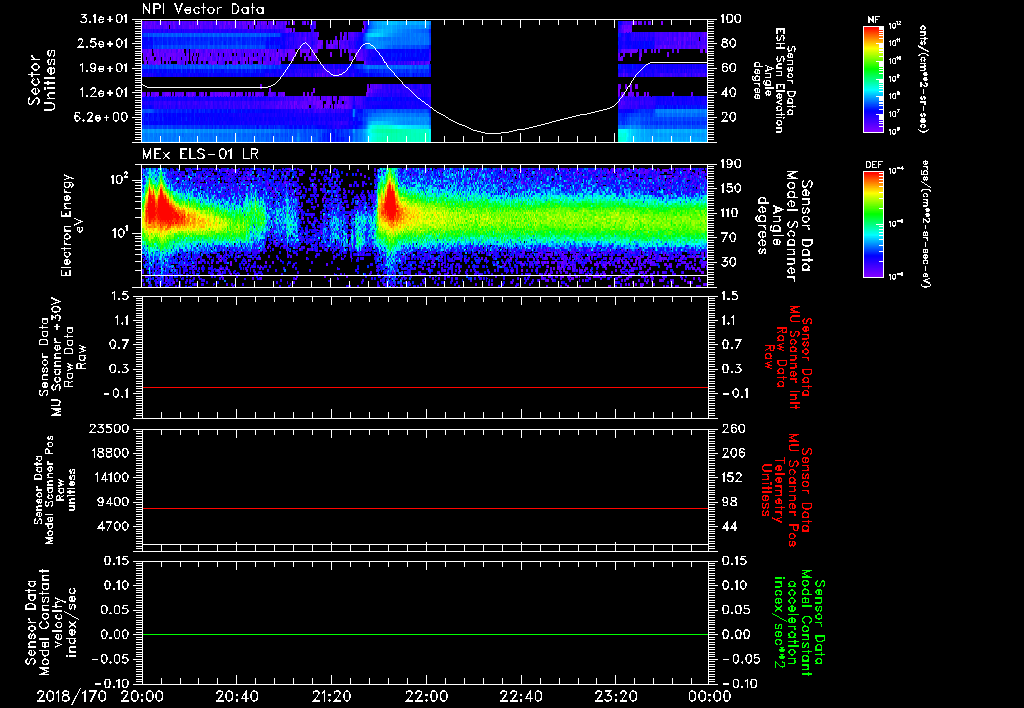Image resolution: width=1024 pixels, height=708 pixels.
Task: Click the "cnts/(cm**2-sr-sec)" units label
Action: (923, 79)
